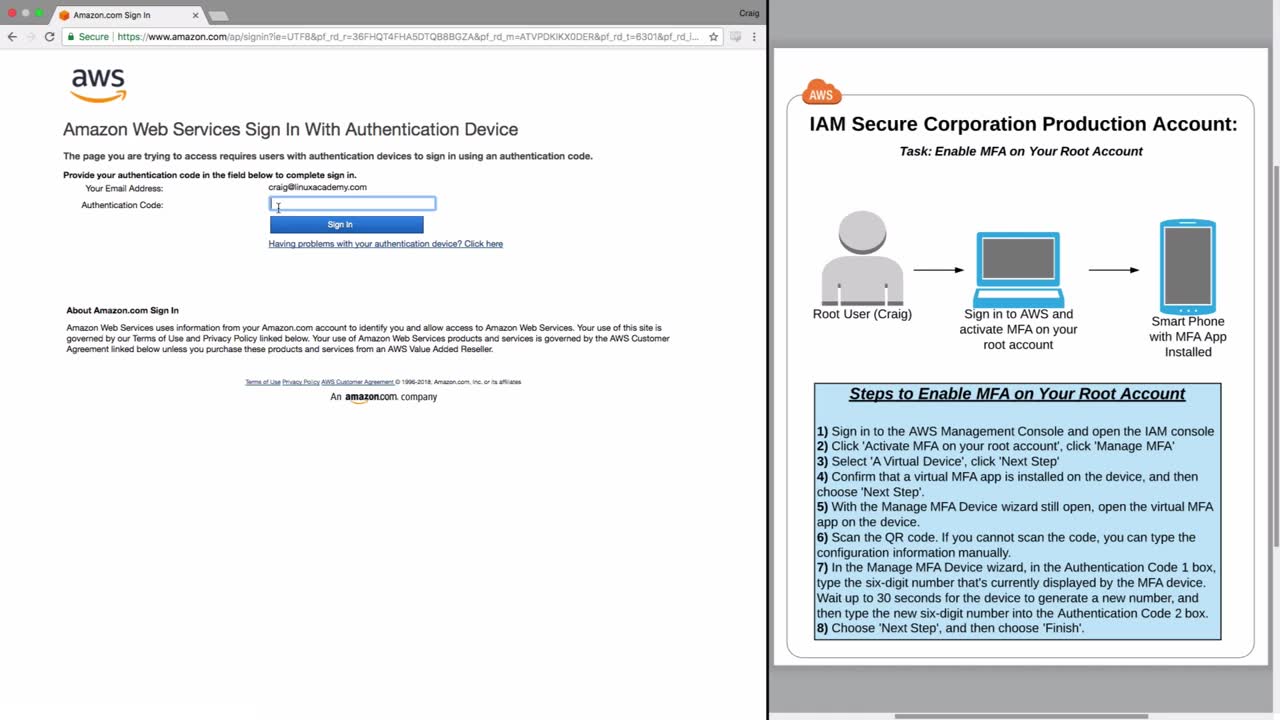Click the AWS logo on the sign-in page
This screenshot has width=1280, height=720.
click(98, 85)
